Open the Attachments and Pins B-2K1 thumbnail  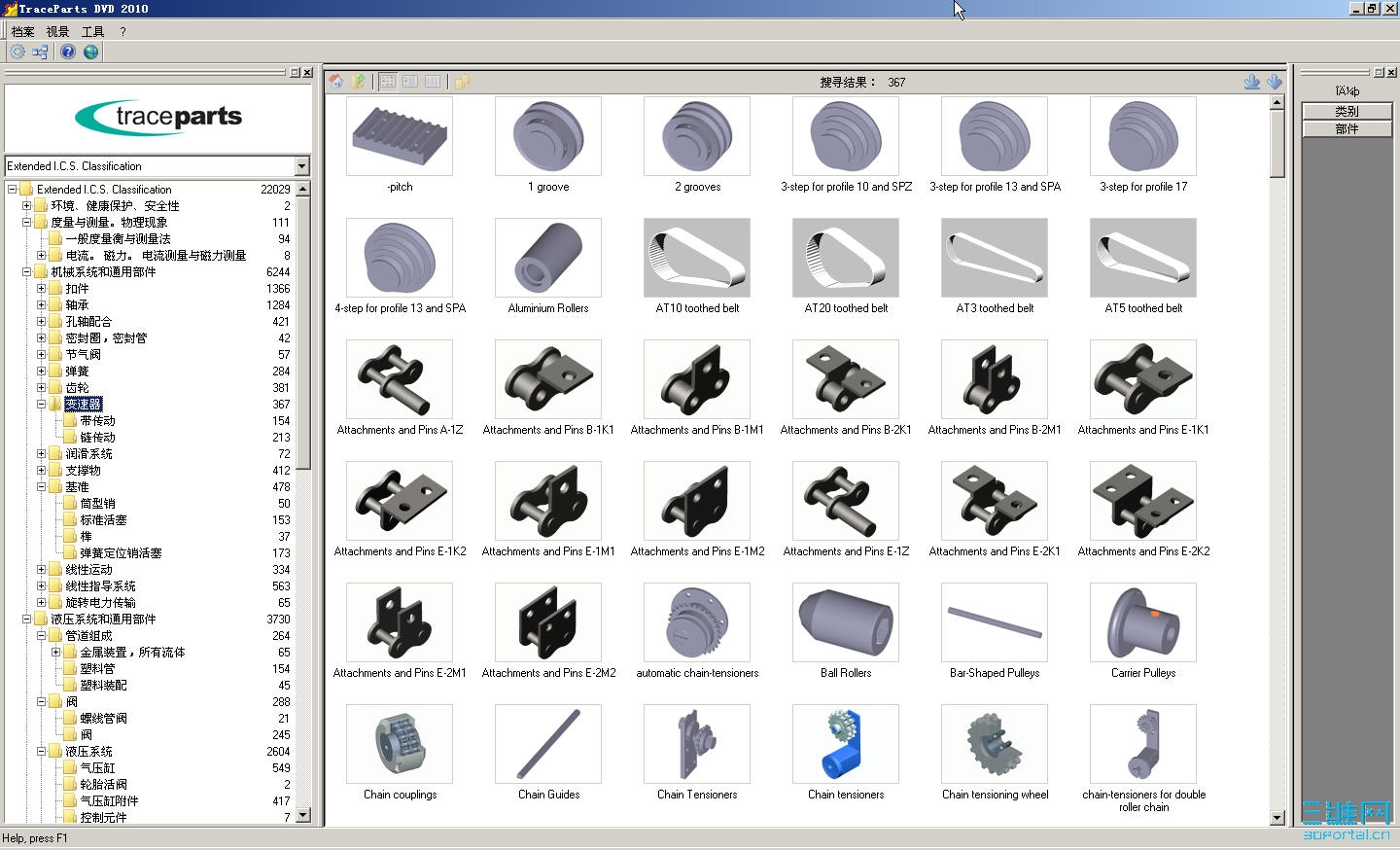click(846, 379)
